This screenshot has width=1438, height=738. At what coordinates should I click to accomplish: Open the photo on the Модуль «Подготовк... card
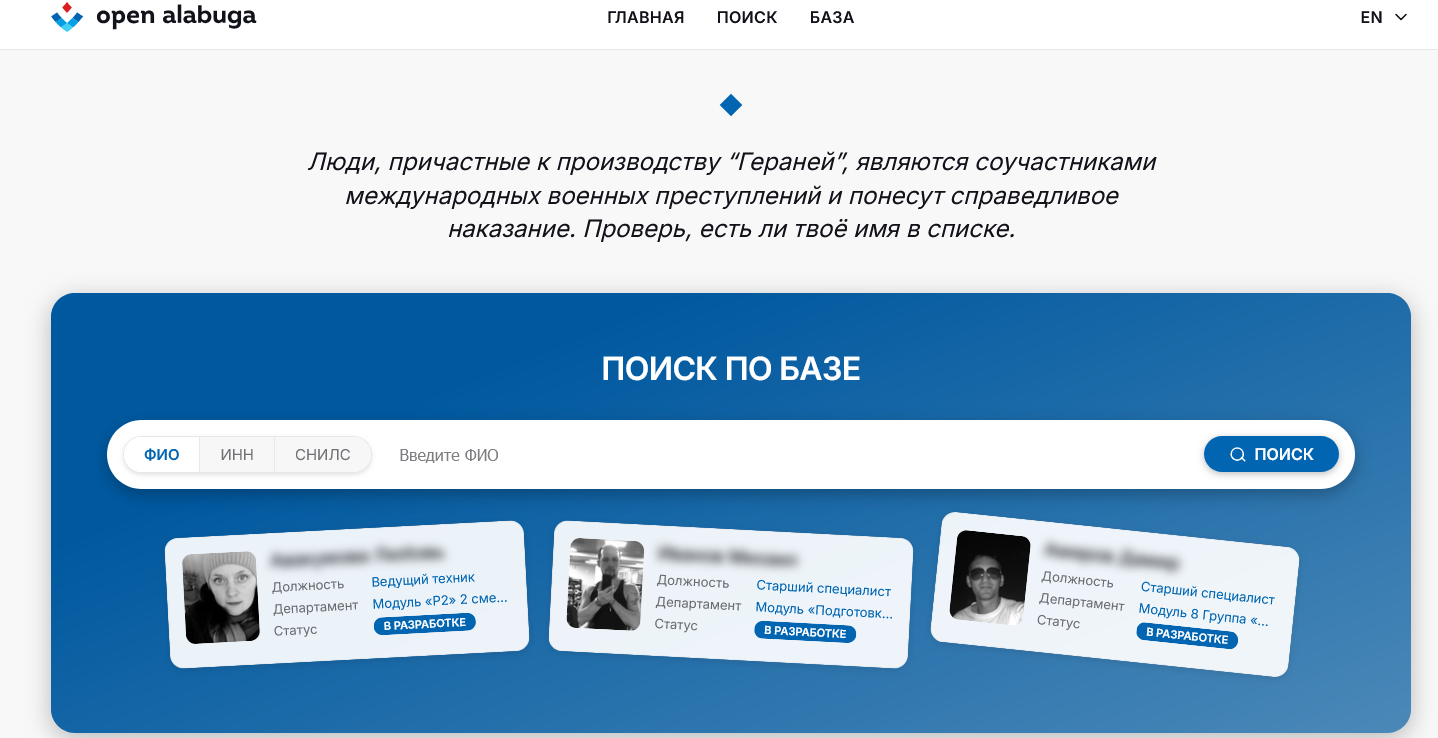tap(605, 584)
